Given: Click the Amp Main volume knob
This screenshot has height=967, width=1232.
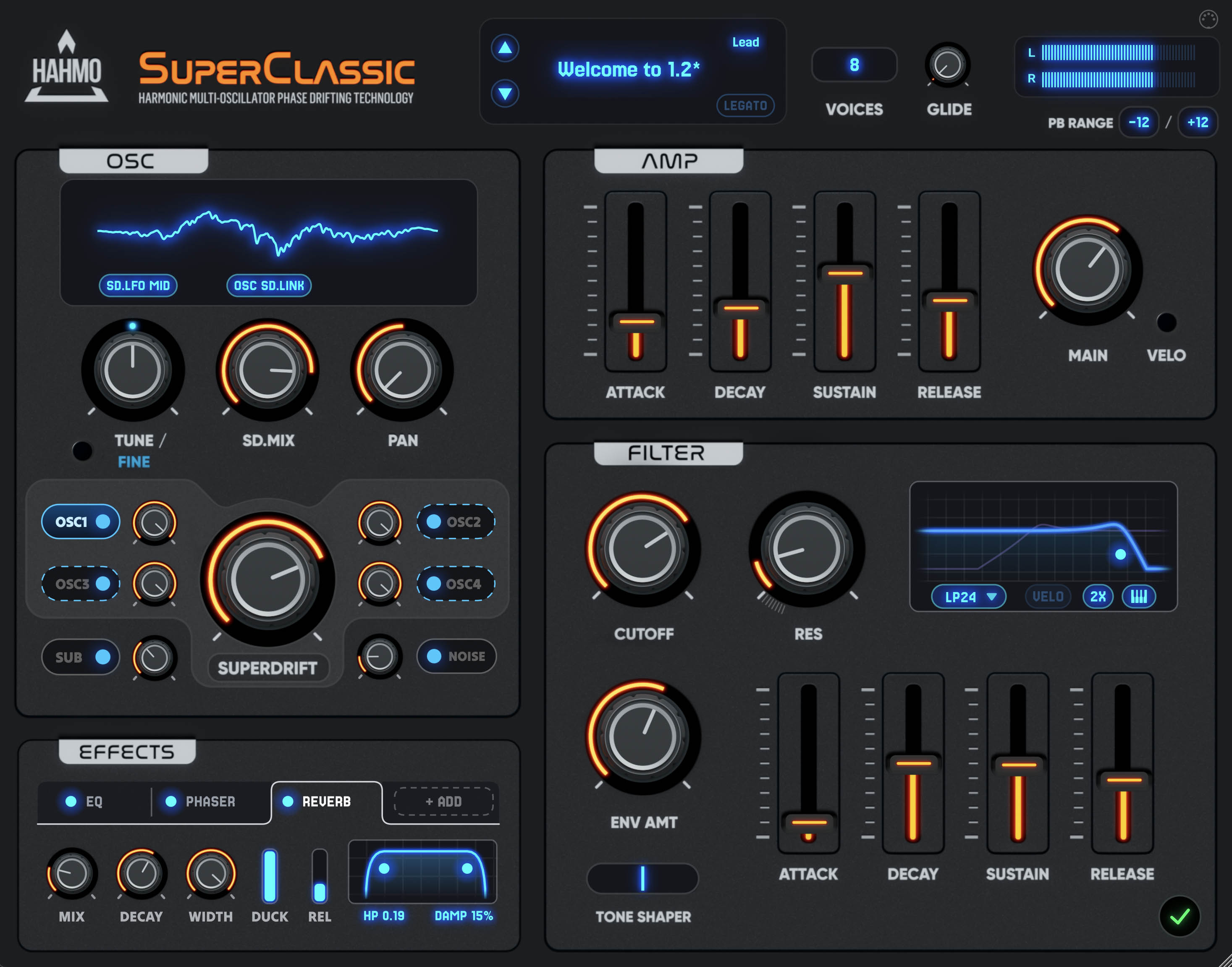Looking at the screenshot, I should (1087, 270).
